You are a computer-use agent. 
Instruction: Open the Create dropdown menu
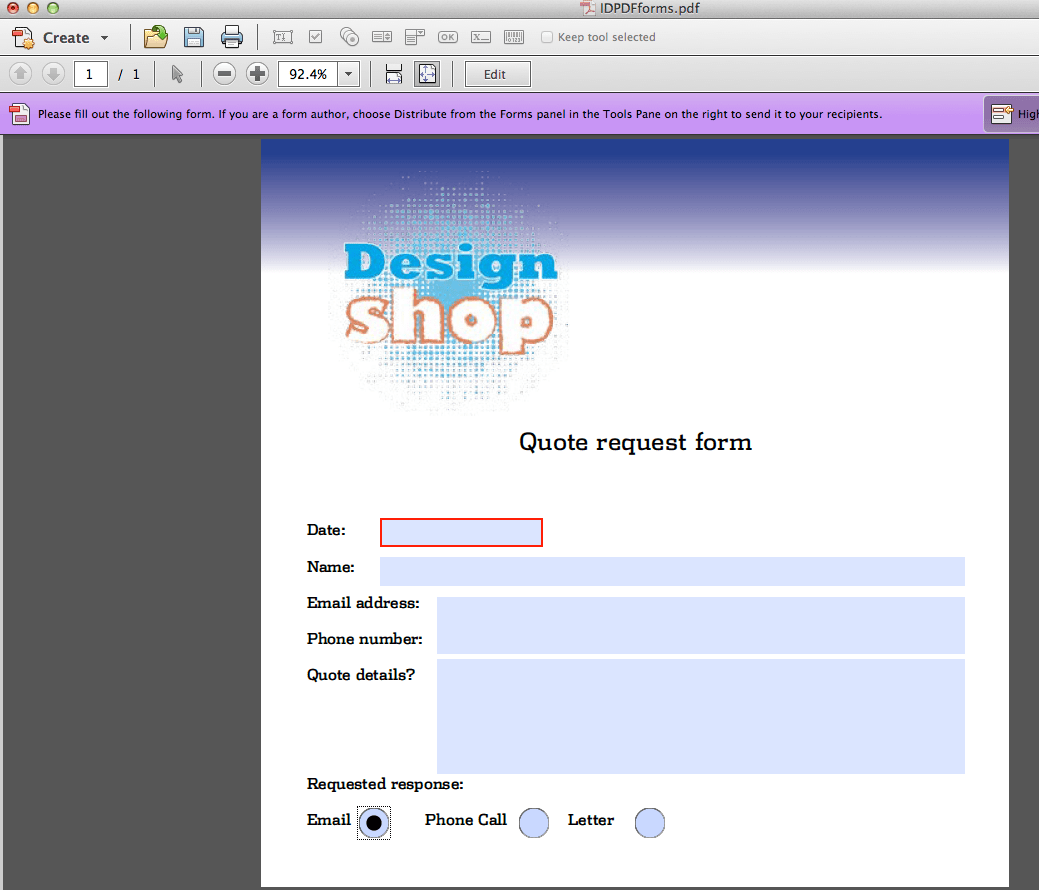pos(65,37)
